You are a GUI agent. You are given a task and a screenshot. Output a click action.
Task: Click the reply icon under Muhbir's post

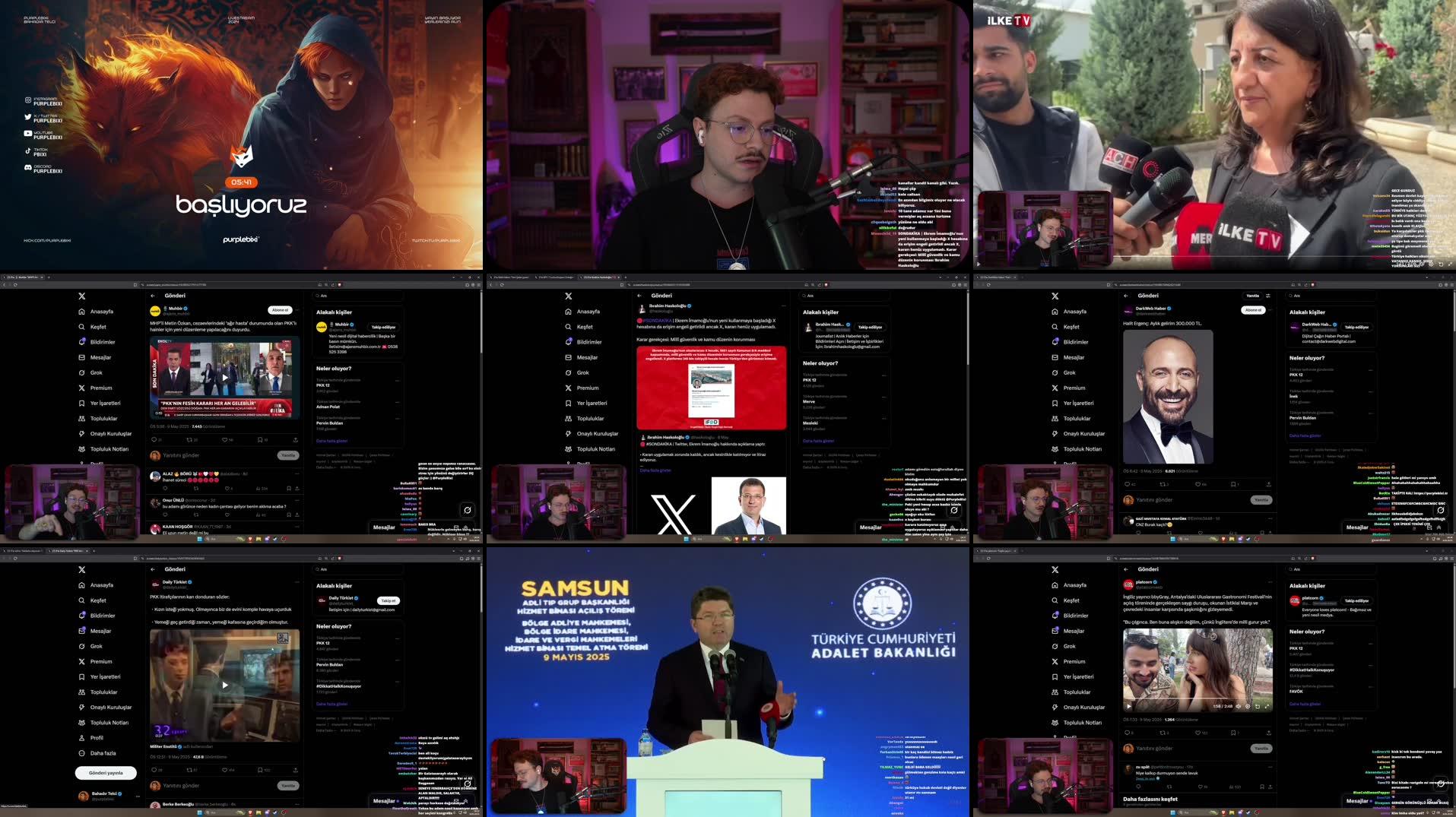click(154, 439)
